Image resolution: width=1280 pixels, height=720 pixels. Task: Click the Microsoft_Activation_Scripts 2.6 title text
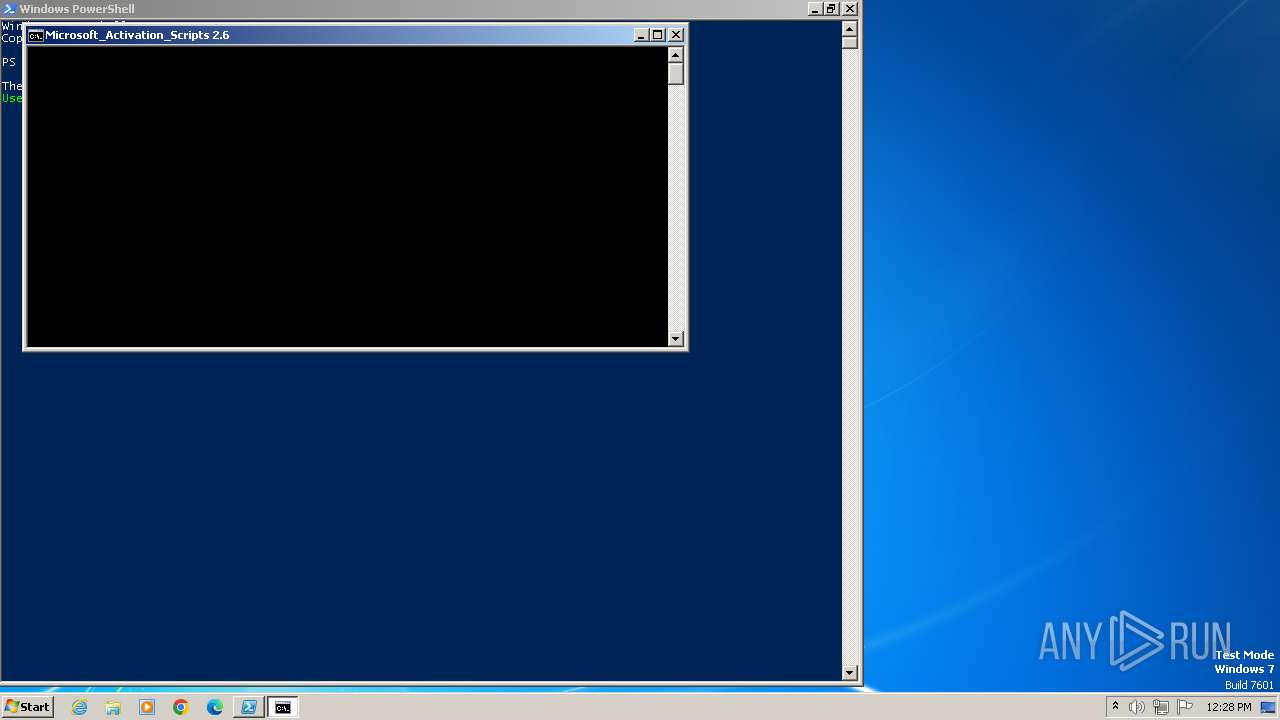(x=137, y=35)
